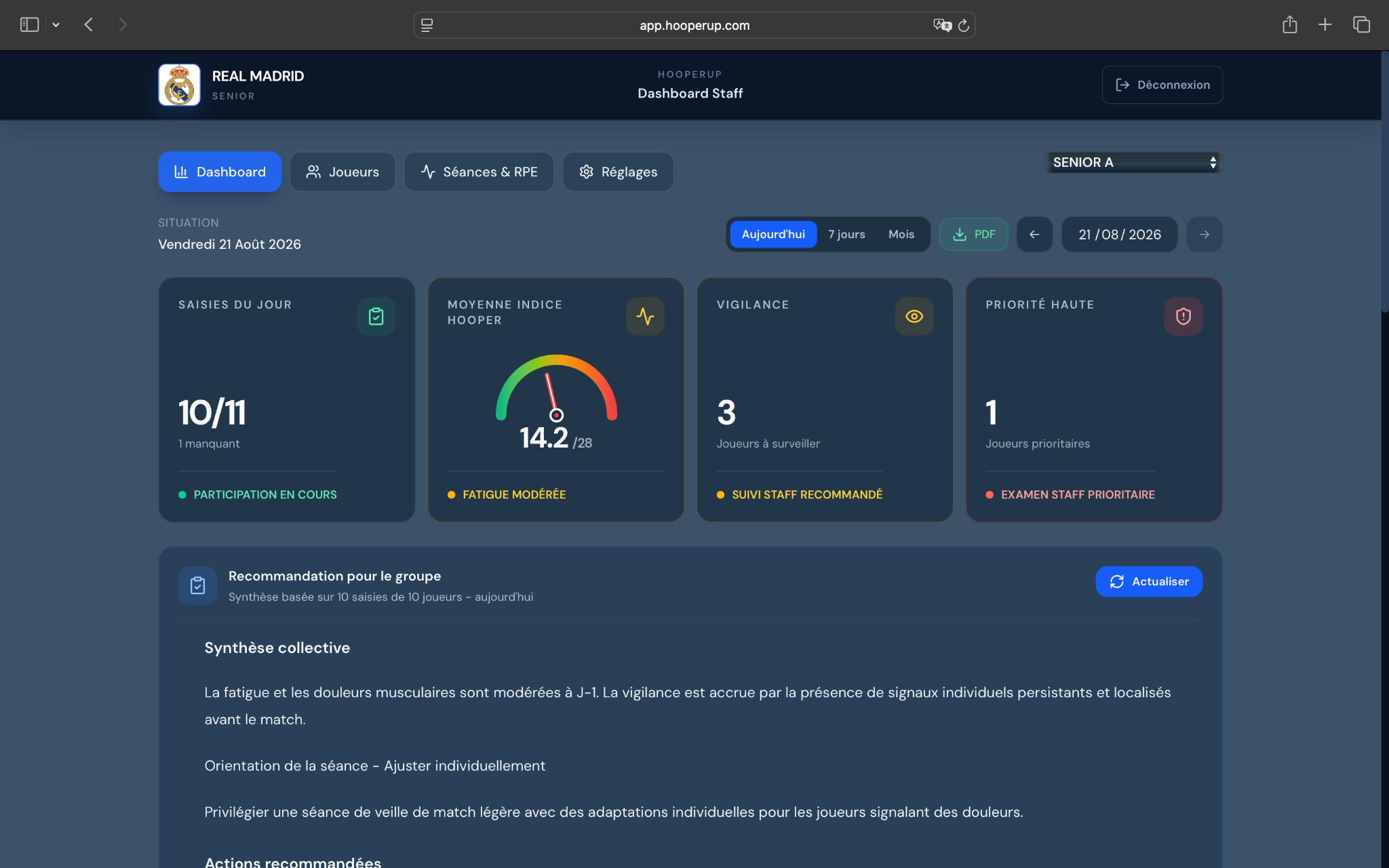The width and height of the screenshot is (1389, 868).
Task: Click the page reader icon in address bar
Action: [x=427, y=25]
